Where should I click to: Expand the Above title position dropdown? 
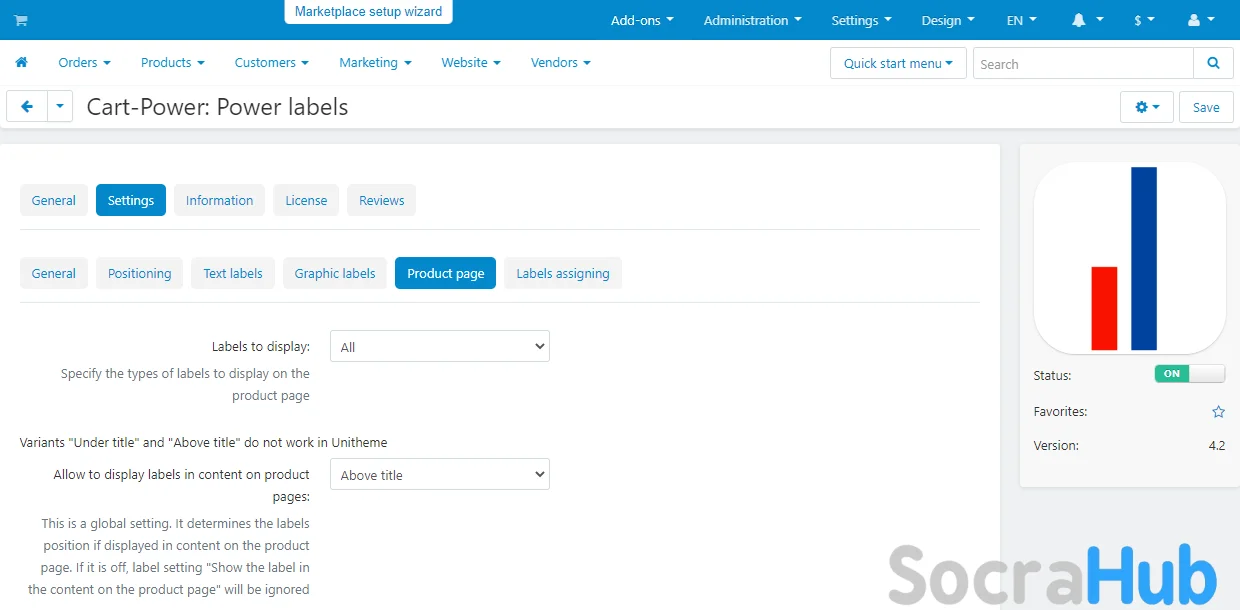point(439,475)
